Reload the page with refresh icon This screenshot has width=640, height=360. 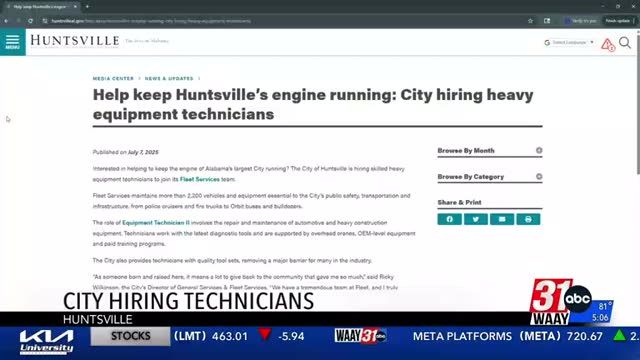click(x=31, y=21)
